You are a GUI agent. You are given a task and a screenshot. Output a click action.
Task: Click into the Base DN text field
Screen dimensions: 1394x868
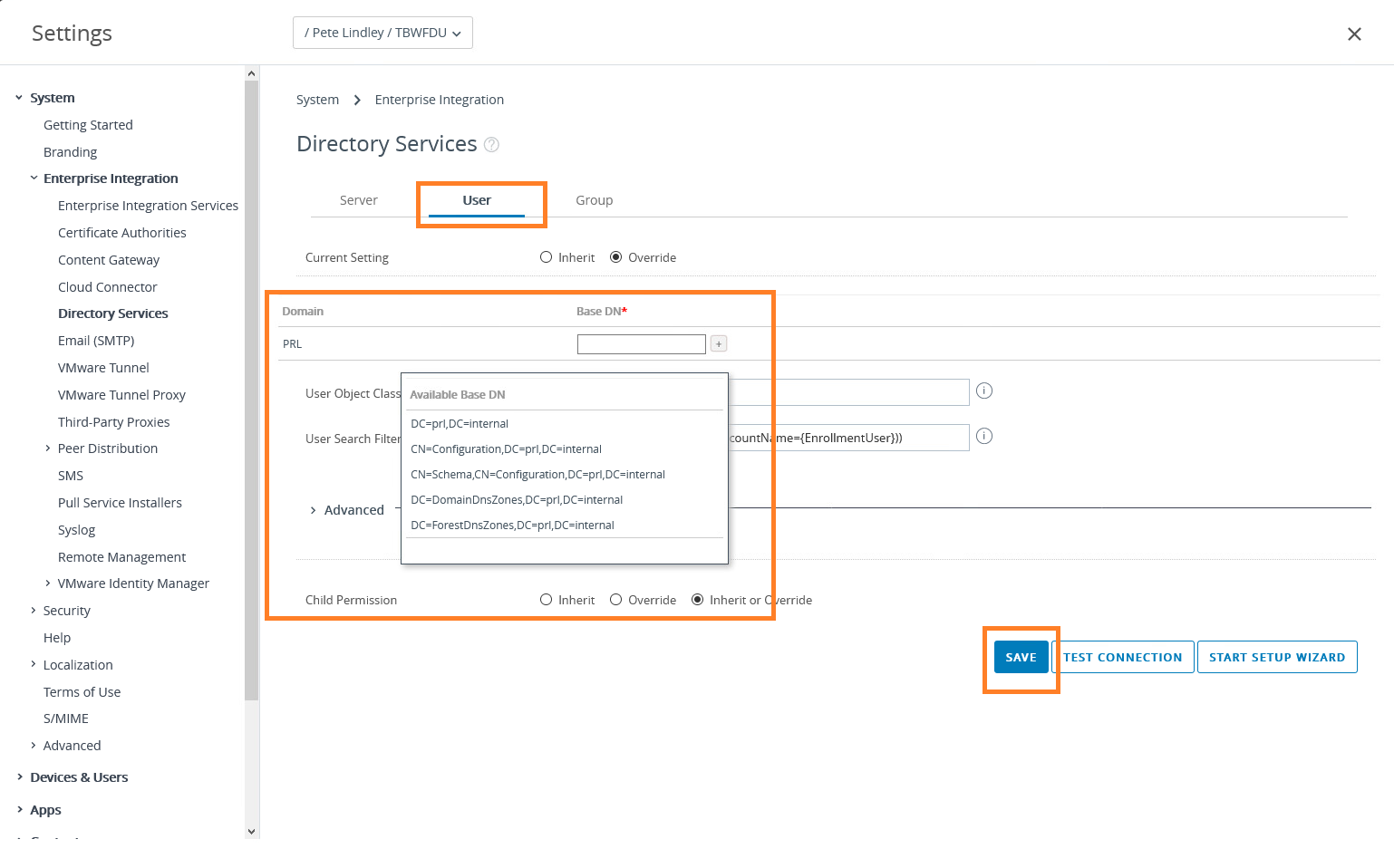[641, 344]
